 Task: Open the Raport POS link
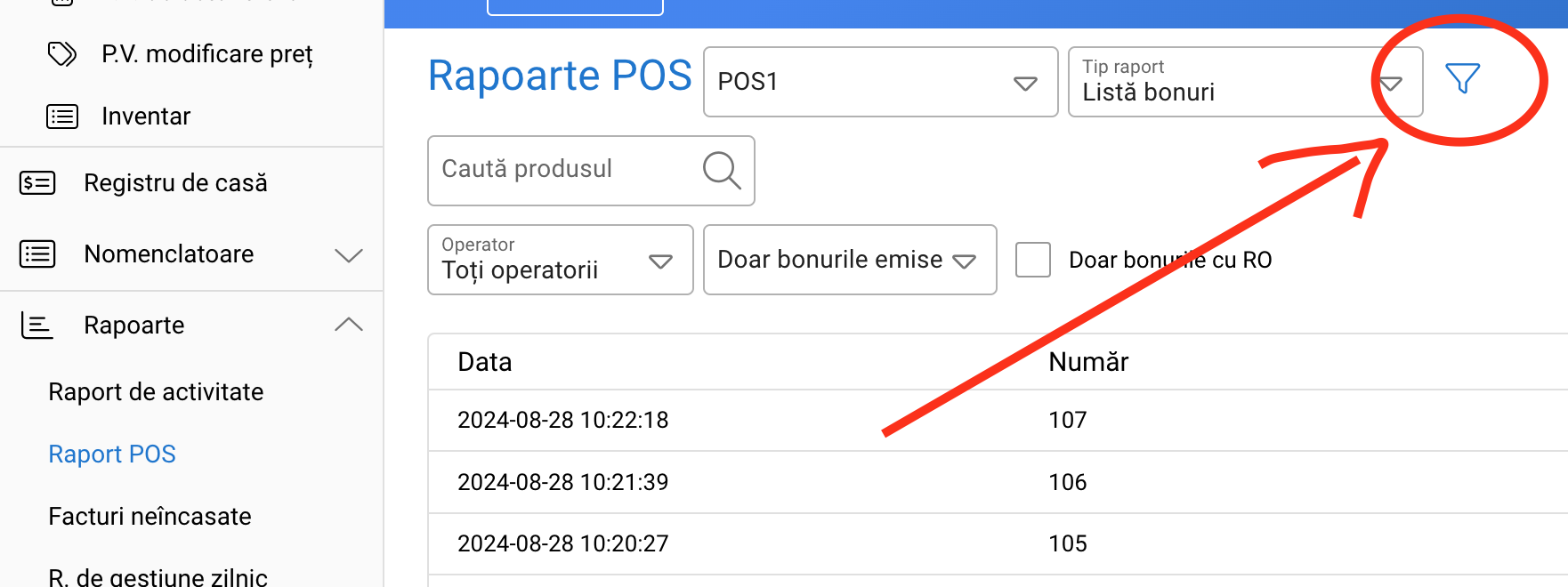point(112,454)
